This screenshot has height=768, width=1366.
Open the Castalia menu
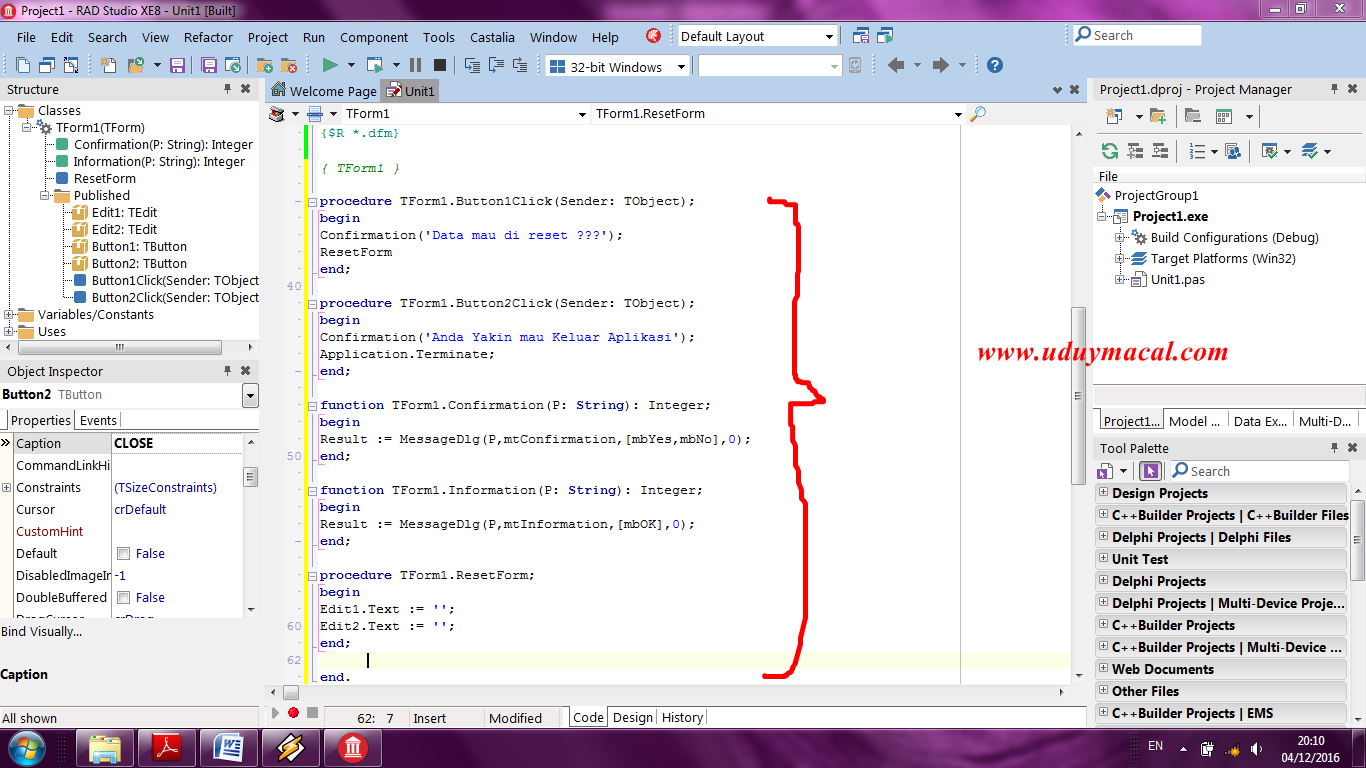coord(492,37)
